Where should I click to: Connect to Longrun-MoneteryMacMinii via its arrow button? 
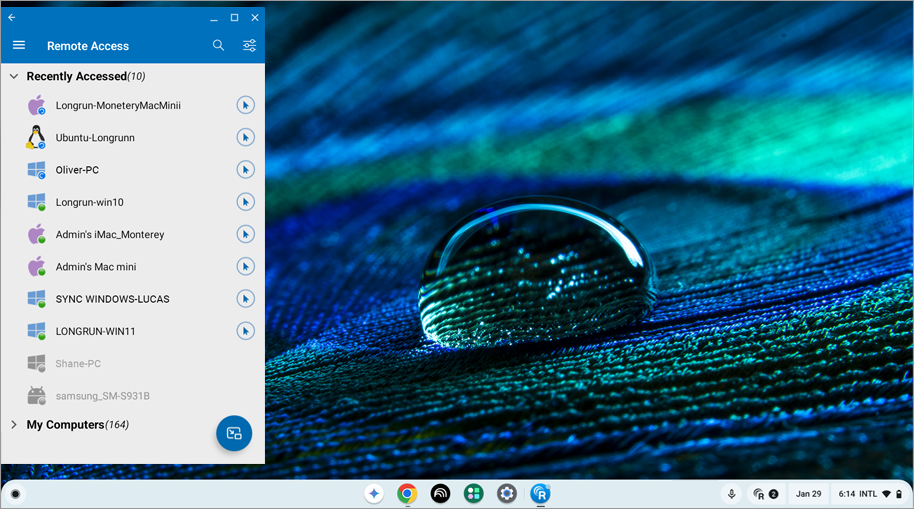click(x=245, y=106)
